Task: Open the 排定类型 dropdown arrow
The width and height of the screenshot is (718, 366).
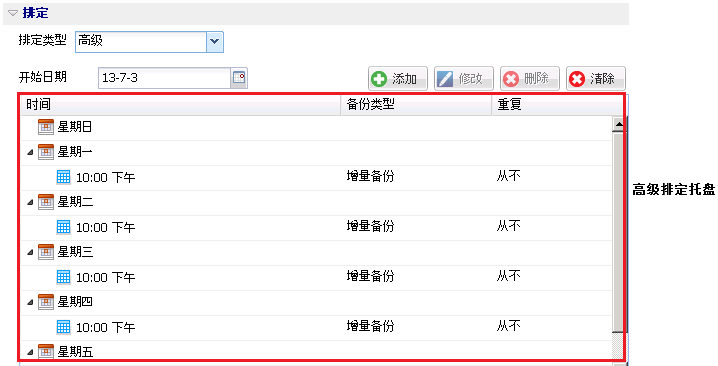Action: 215,42
